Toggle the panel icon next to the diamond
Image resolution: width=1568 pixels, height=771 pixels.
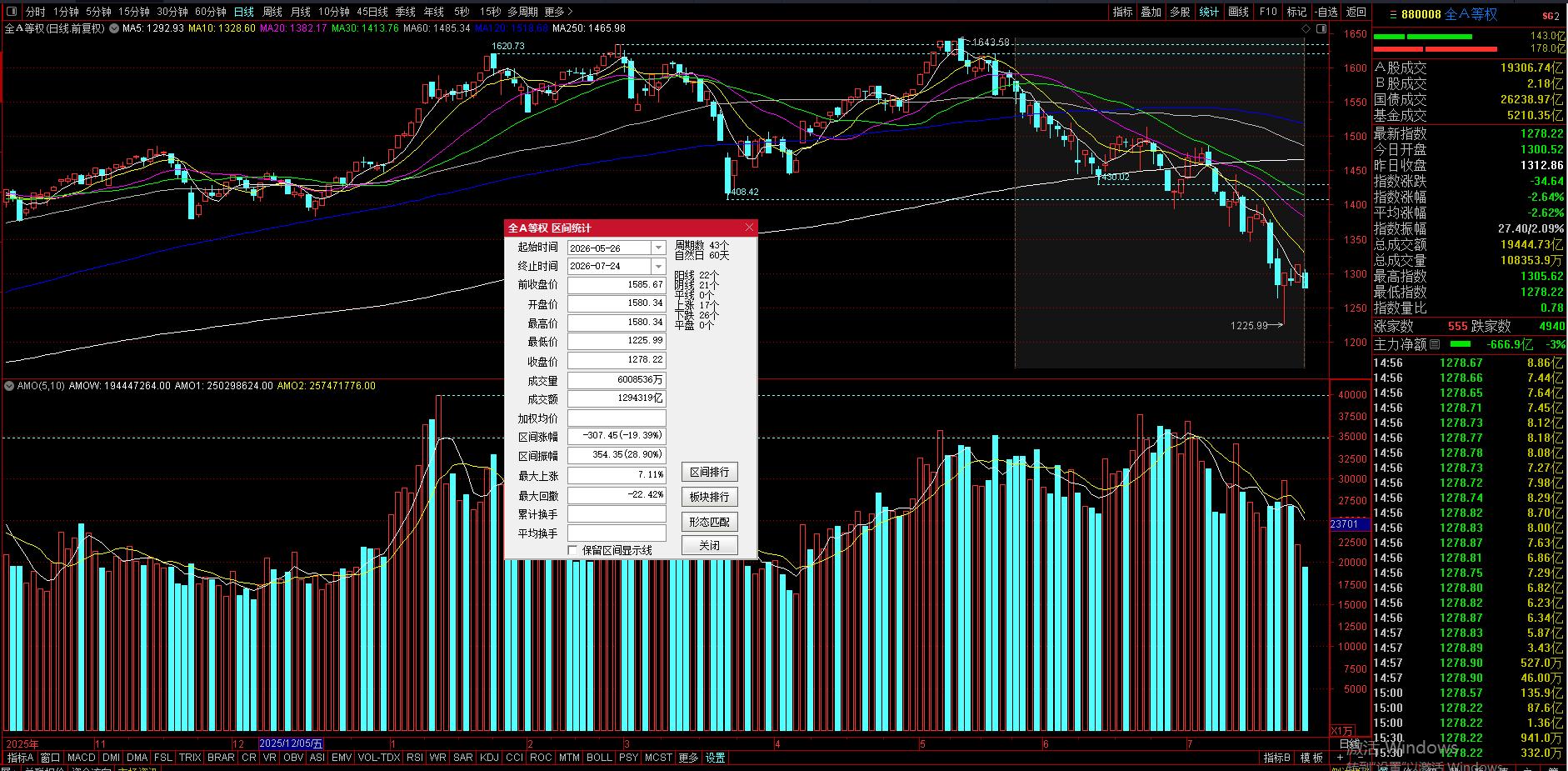coord(1321,28)
